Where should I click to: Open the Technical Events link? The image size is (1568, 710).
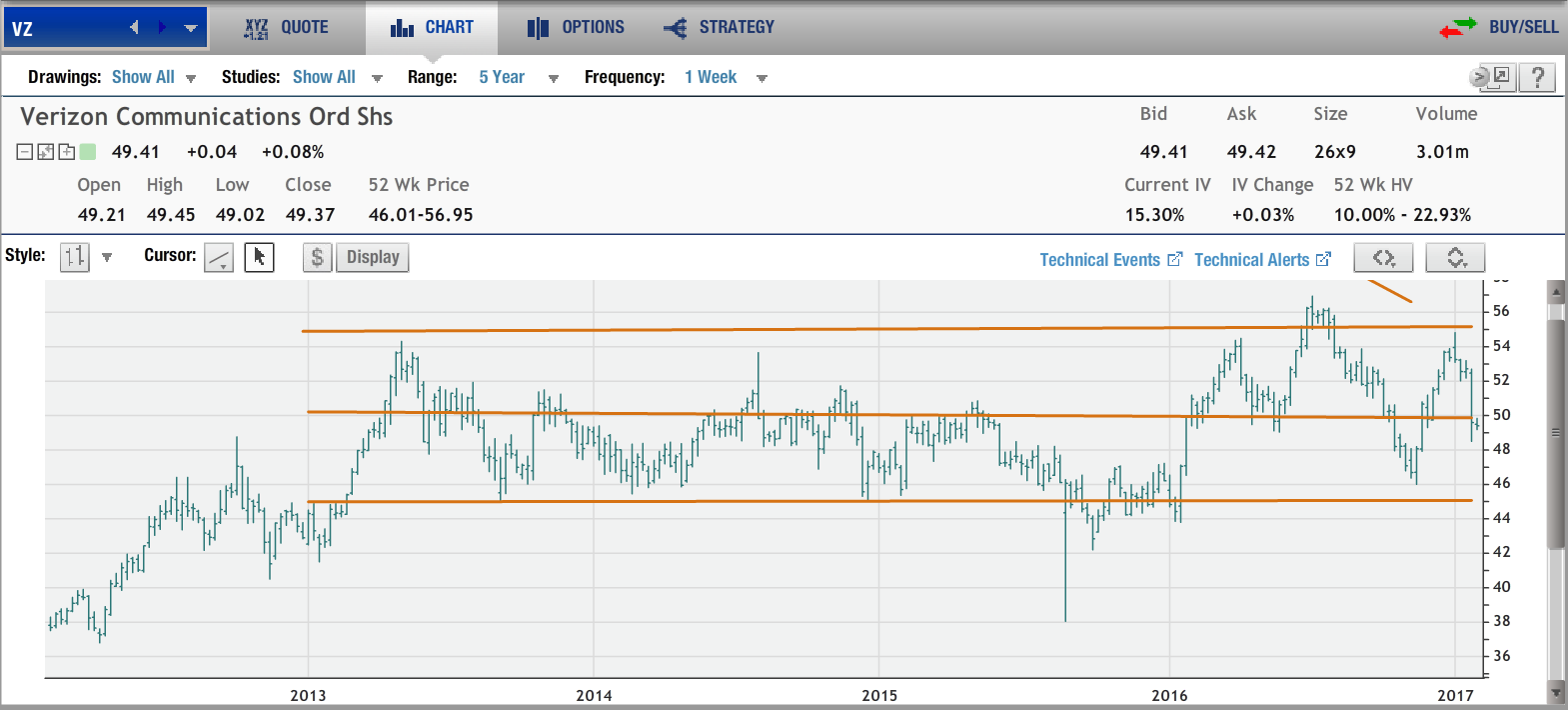coord(1110,260)
